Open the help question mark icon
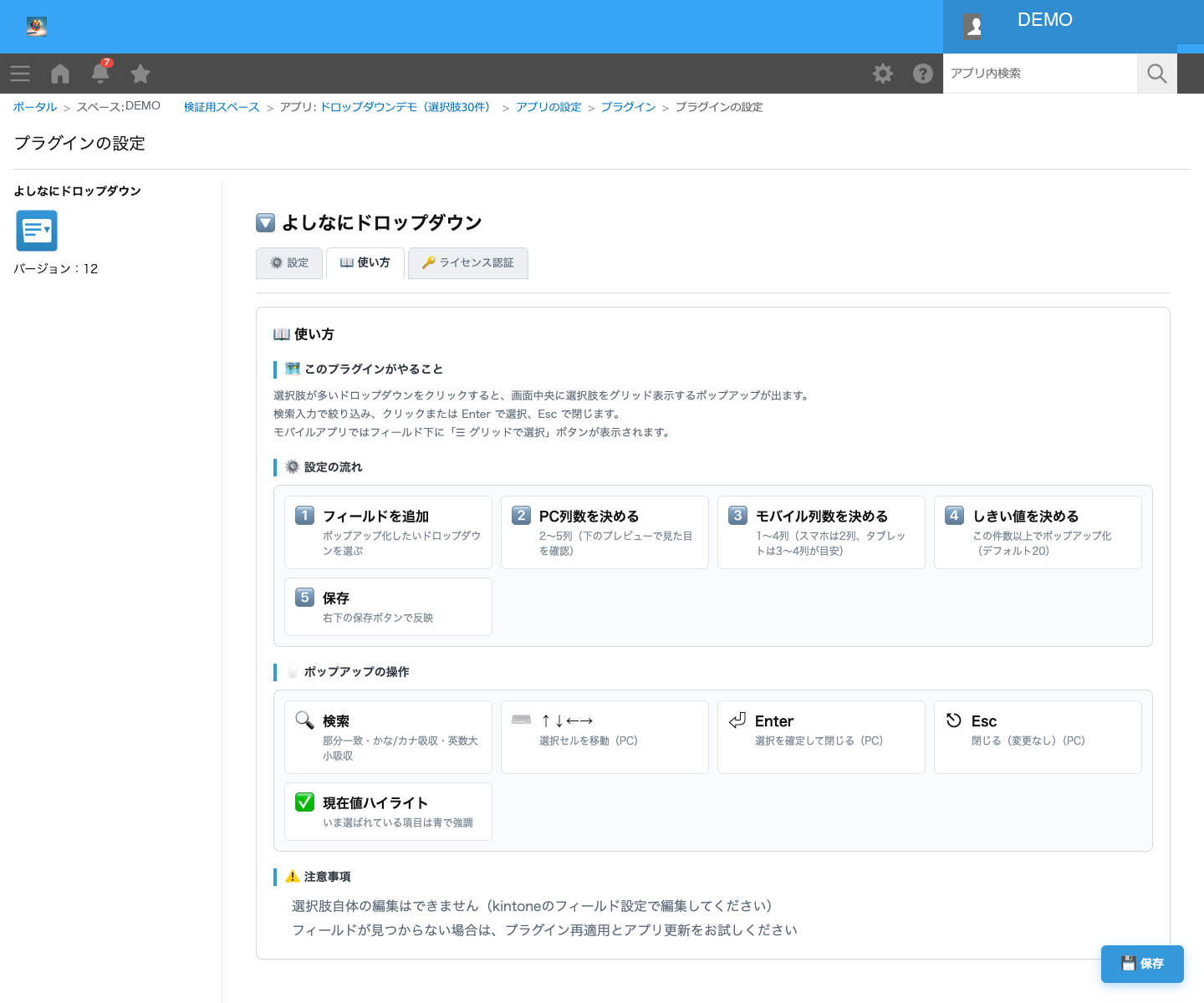Image resolution: width=1204 pixels, height=1003 pixels. point(923,74)
